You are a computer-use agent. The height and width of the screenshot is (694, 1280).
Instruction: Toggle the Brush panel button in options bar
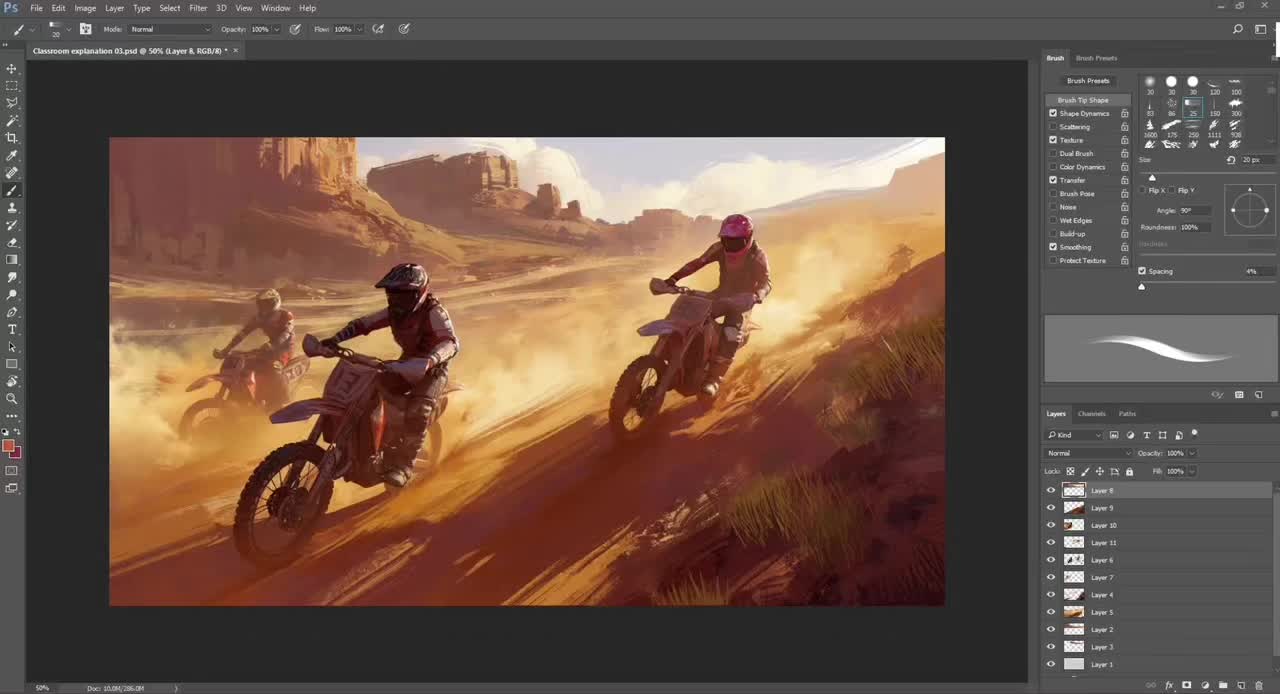tap(85, 29)
